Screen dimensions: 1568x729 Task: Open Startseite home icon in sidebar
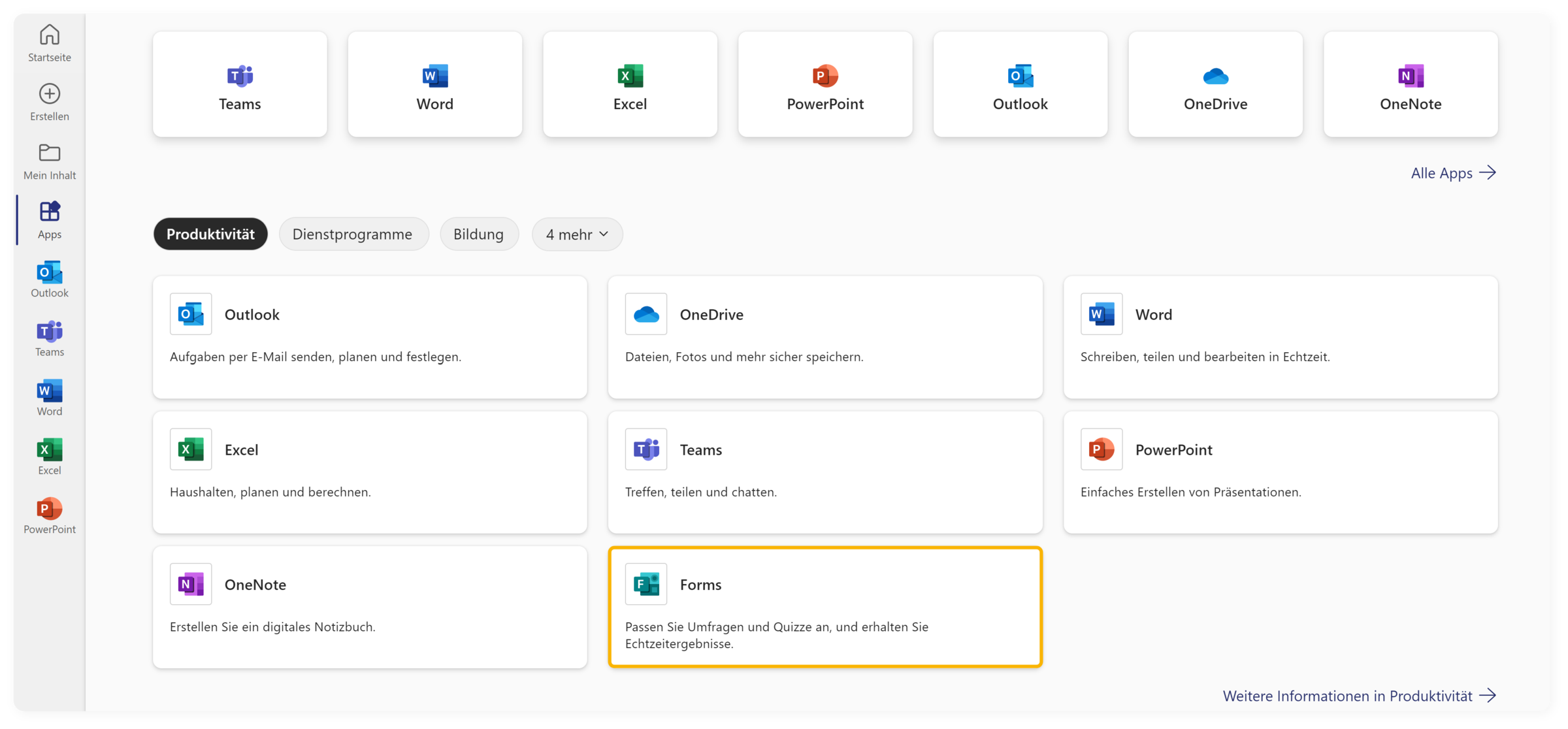(x=49, y=43)
